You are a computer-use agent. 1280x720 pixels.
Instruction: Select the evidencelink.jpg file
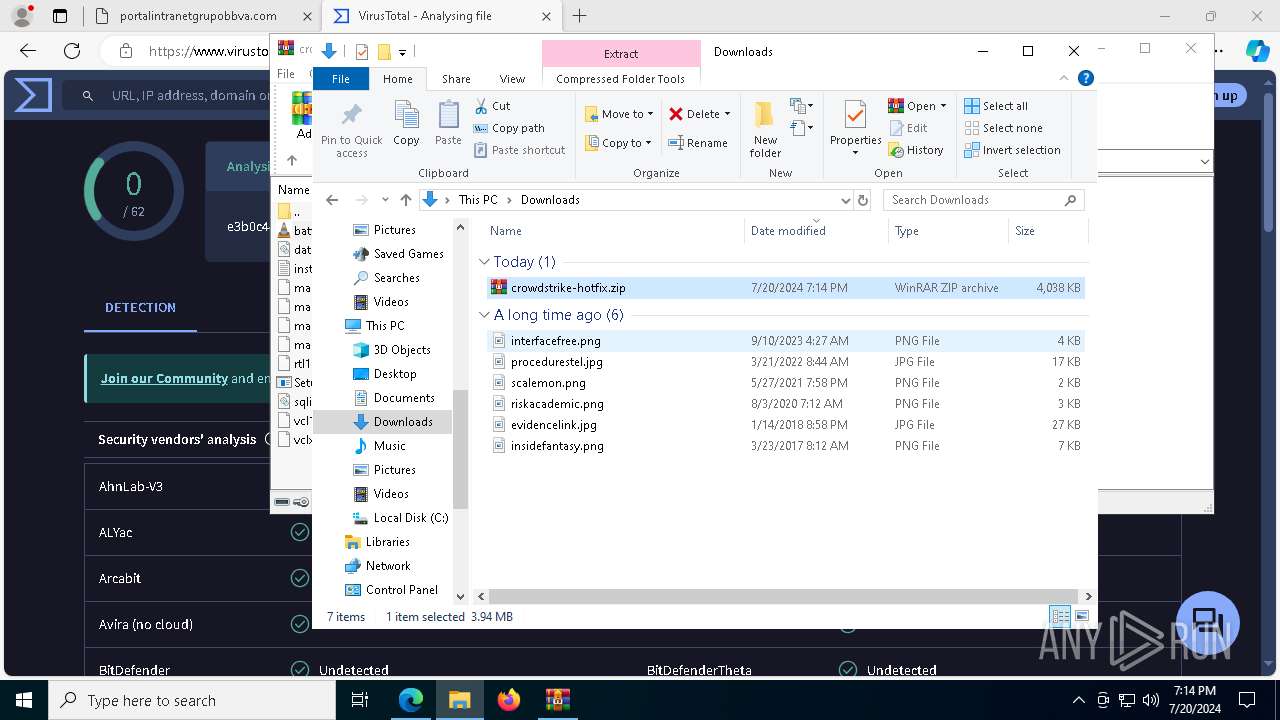[x=785, y=425]
